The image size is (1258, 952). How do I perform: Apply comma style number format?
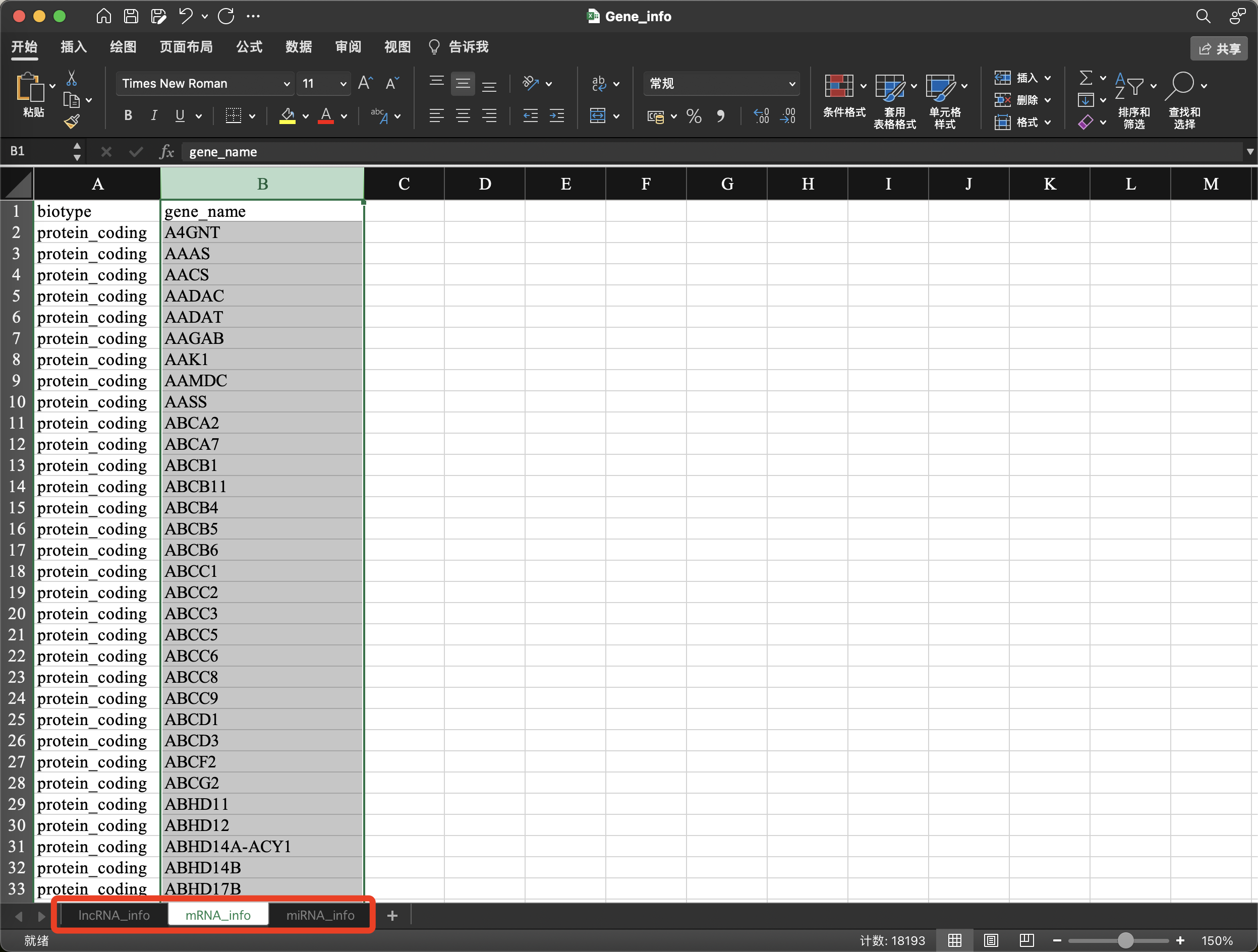click(721, 116)
